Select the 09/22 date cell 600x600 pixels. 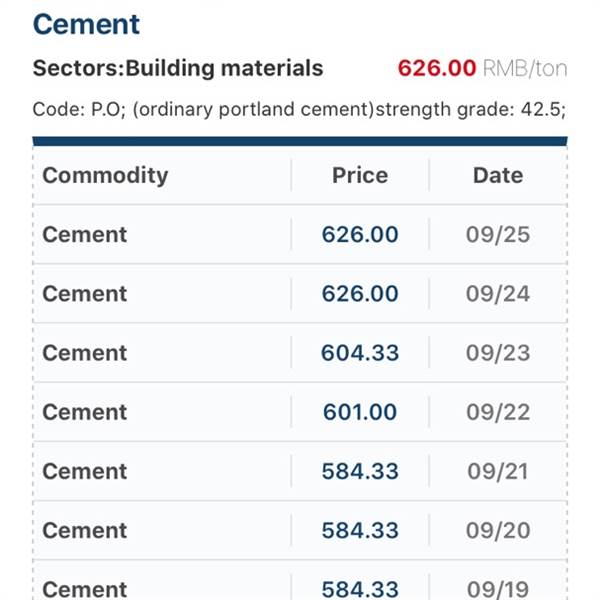coord(498,412)
